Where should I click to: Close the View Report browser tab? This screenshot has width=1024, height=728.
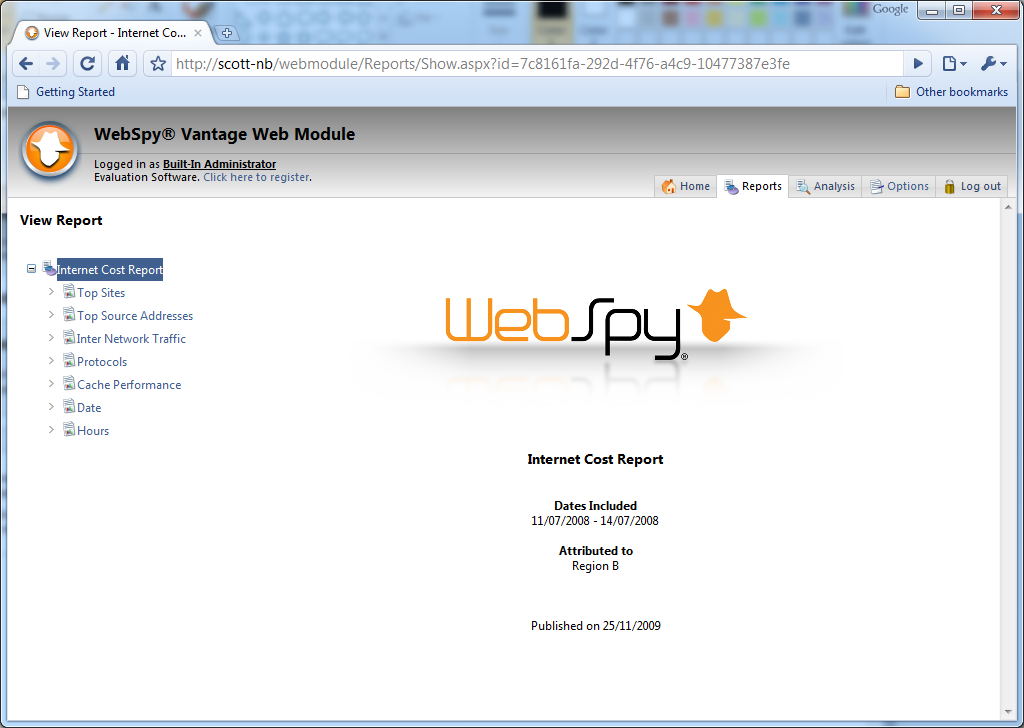(198, 33)
